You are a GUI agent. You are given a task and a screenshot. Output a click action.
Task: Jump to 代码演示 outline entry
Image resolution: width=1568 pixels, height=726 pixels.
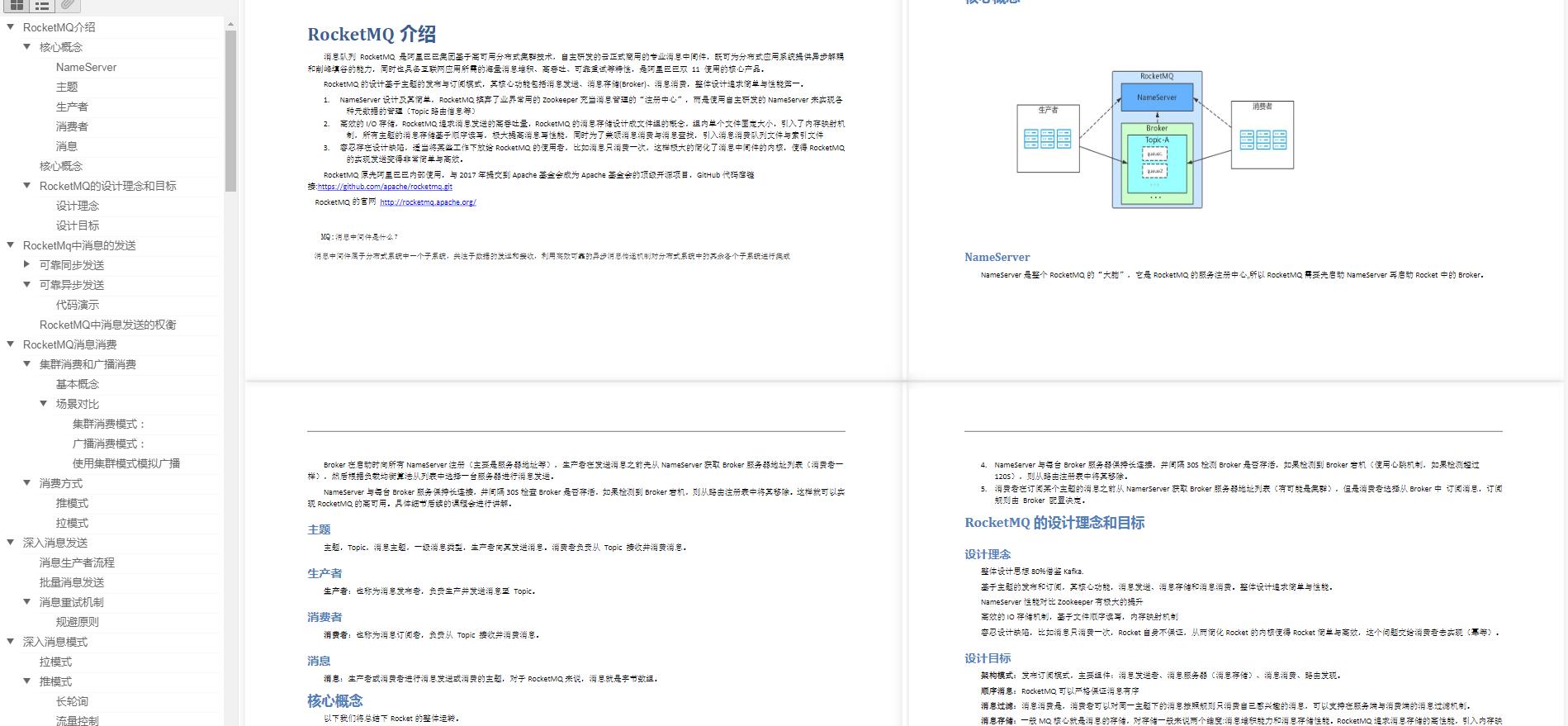click(78, 305)
